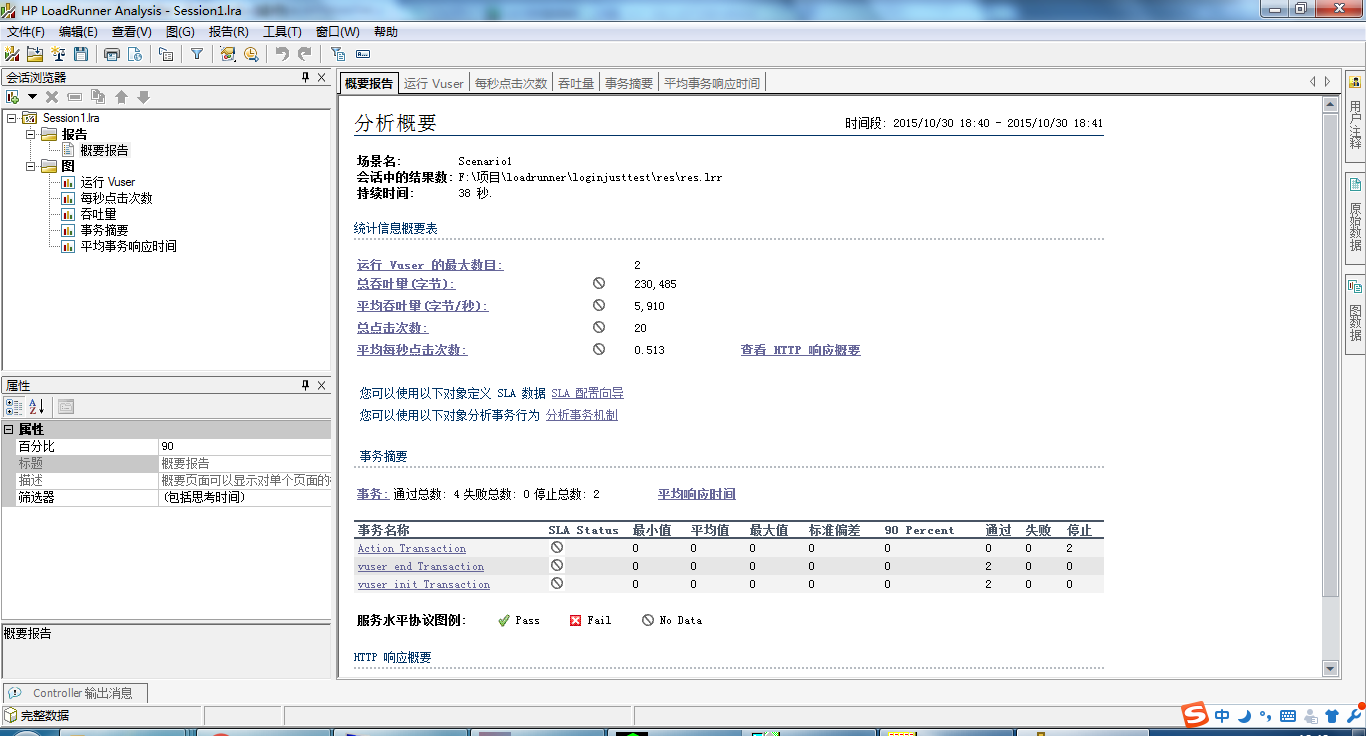Viewport: 1366px width, 736px height.
Task: Click the 筛选器 property value
Action: (244, 497)
